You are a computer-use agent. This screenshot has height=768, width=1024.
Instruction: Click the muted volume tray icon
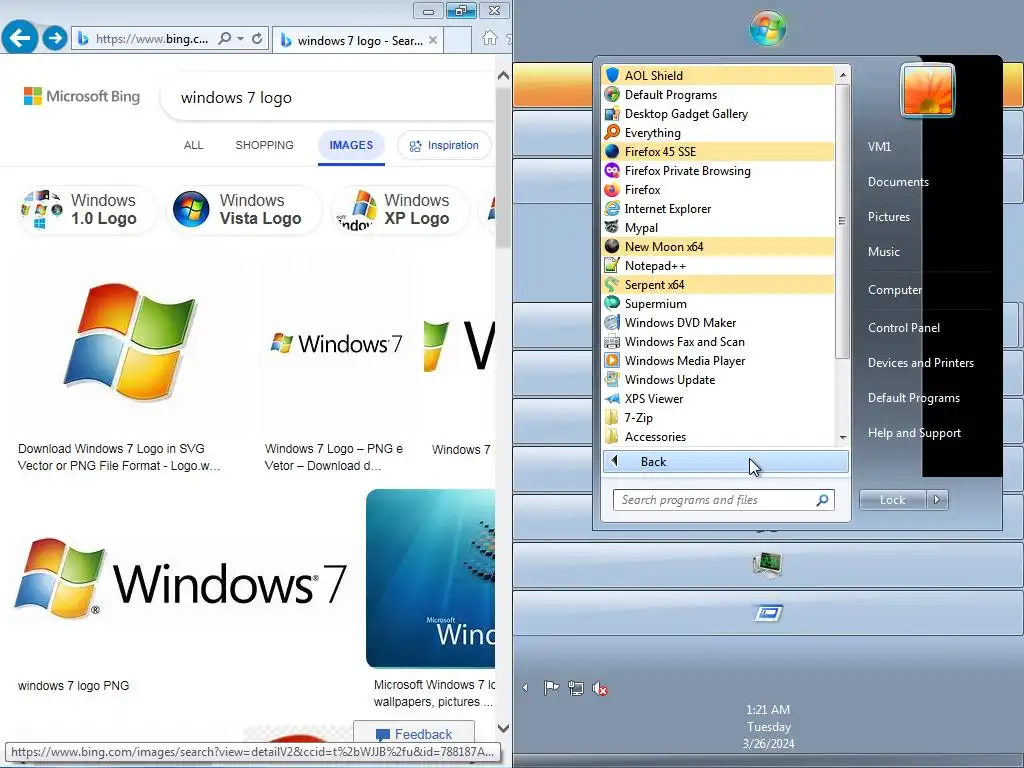600,688
